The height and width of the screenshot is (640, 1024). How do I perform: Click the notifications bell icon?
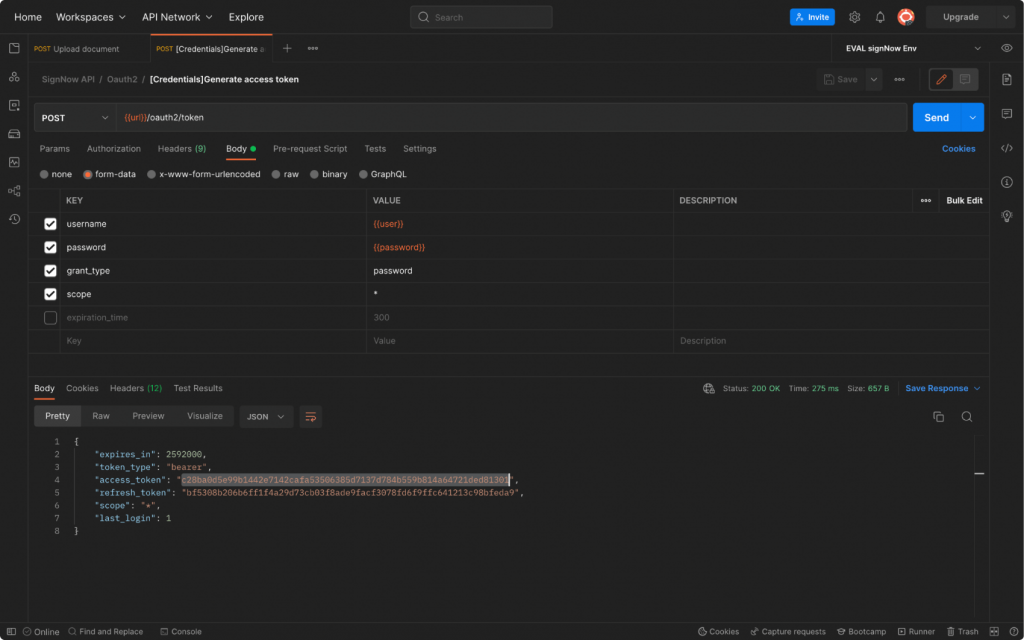tap(880, 17)
